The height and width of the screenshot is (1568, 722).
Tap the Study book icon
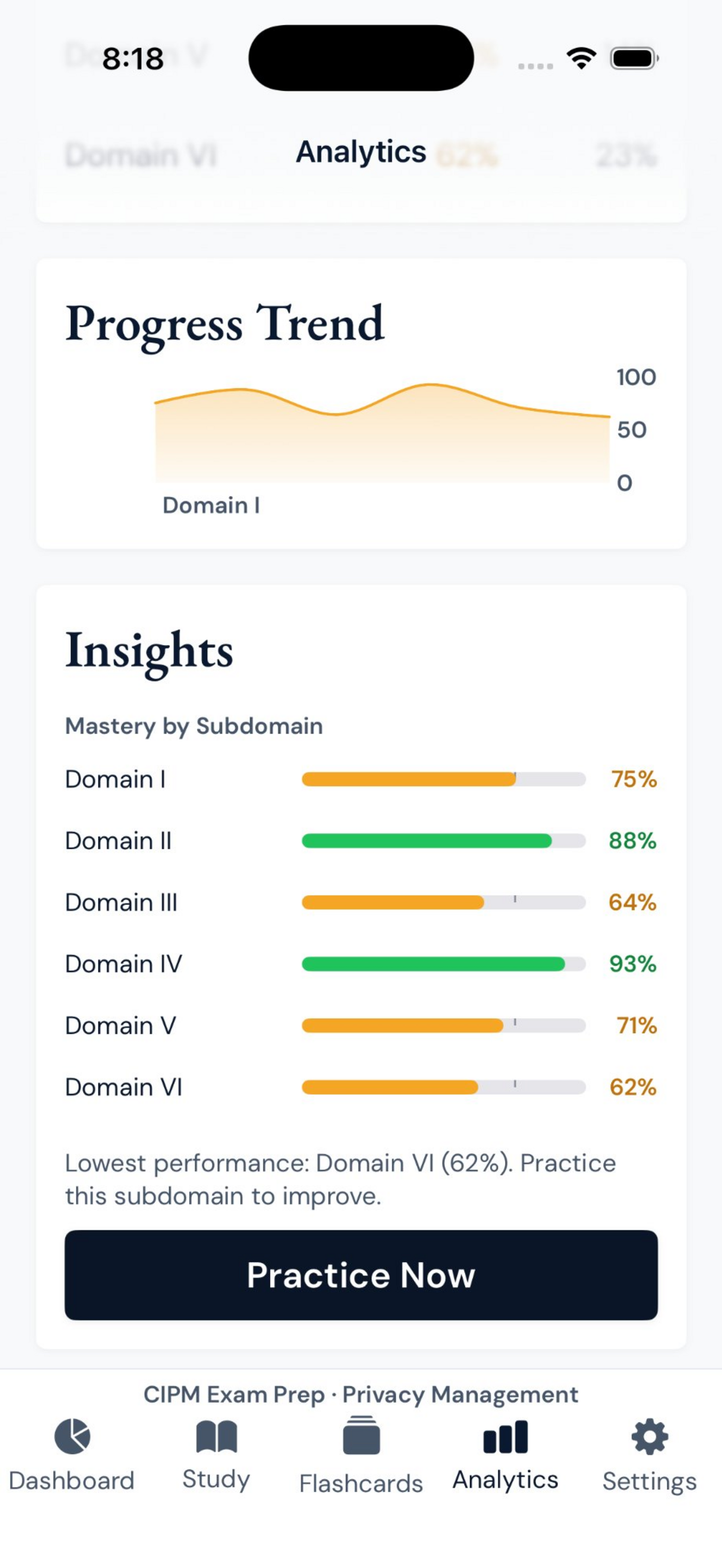[216, 1437]
